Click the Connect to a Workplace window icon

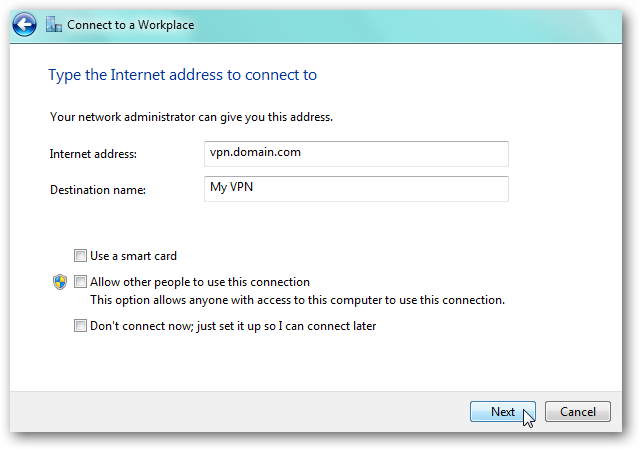(x=54, y=24)
